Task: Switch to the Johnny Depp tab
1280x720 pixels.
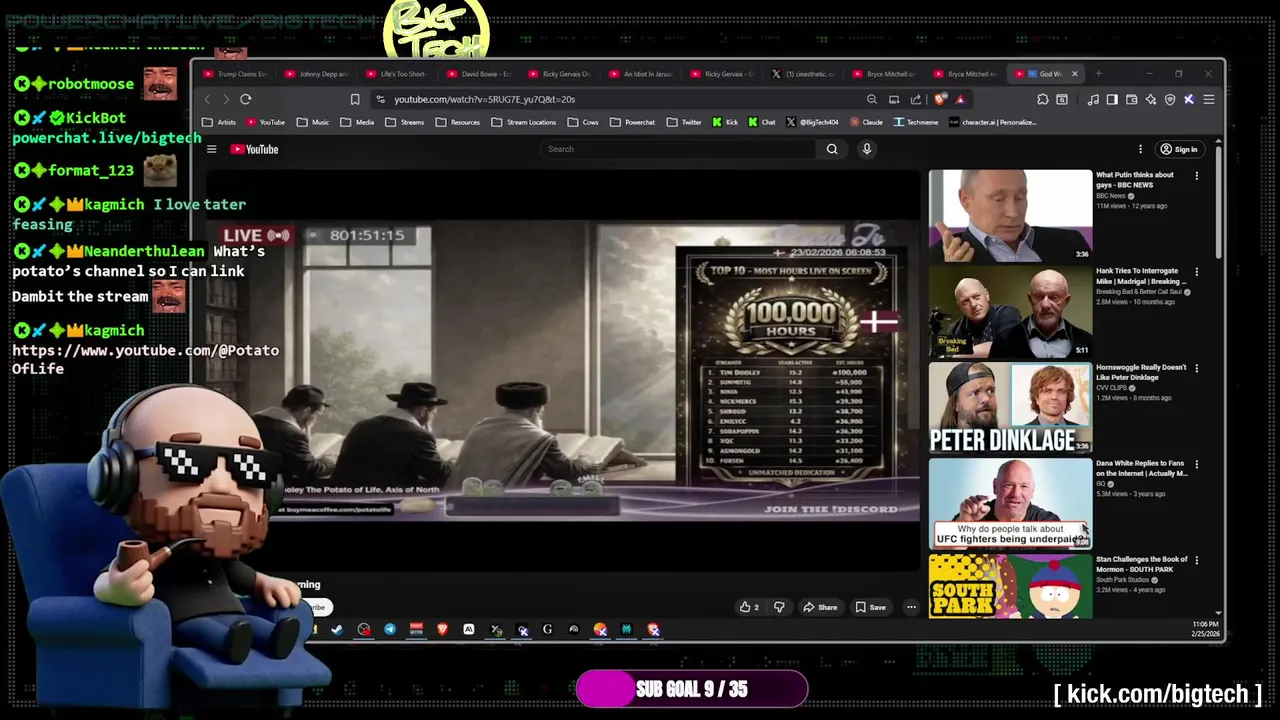Action: 317,74
